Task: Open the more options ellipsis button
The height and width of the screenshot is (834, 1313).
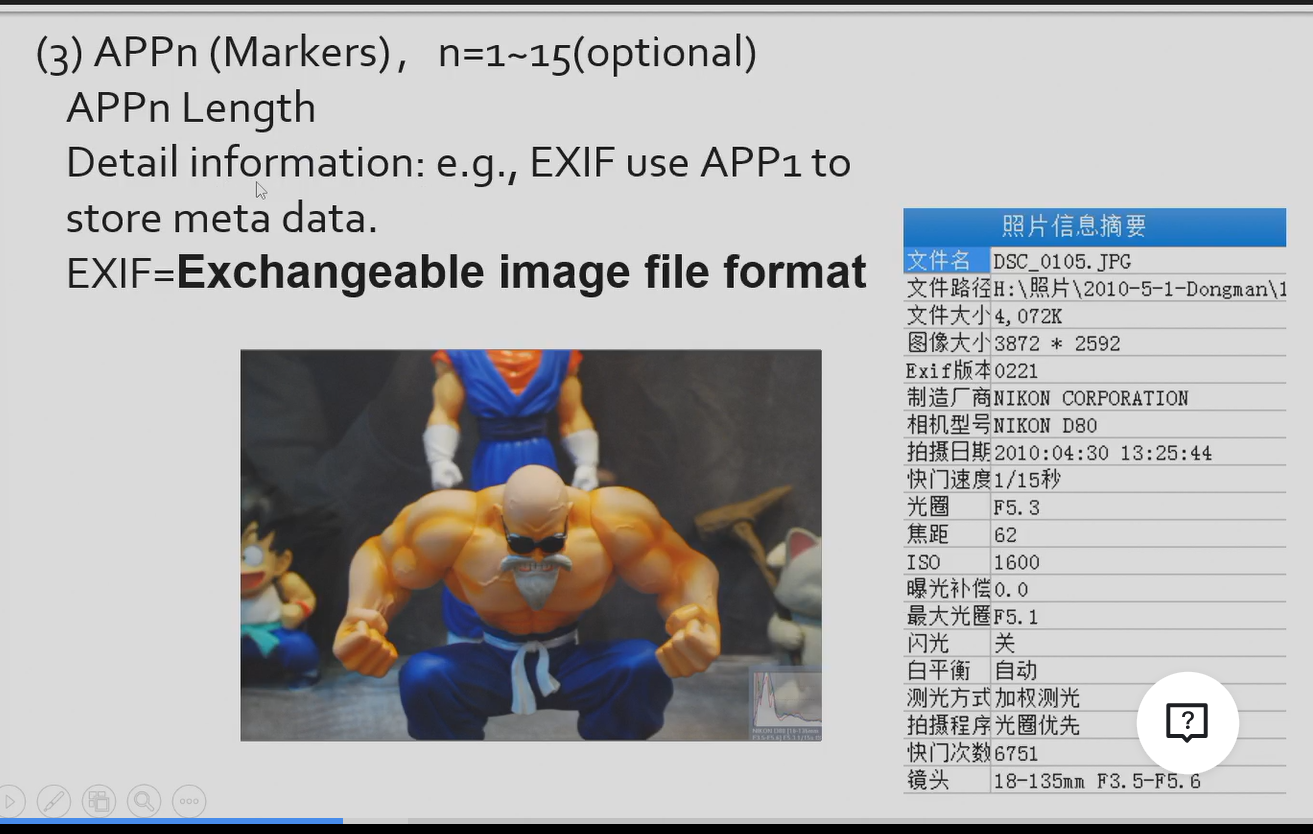Action: (x=189, y=801)
